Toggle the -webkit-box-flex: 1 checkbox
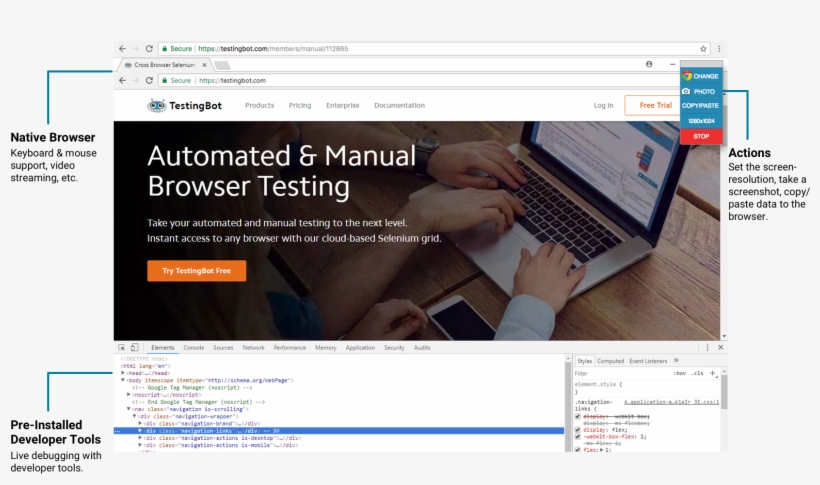 (x=578, y=436)
